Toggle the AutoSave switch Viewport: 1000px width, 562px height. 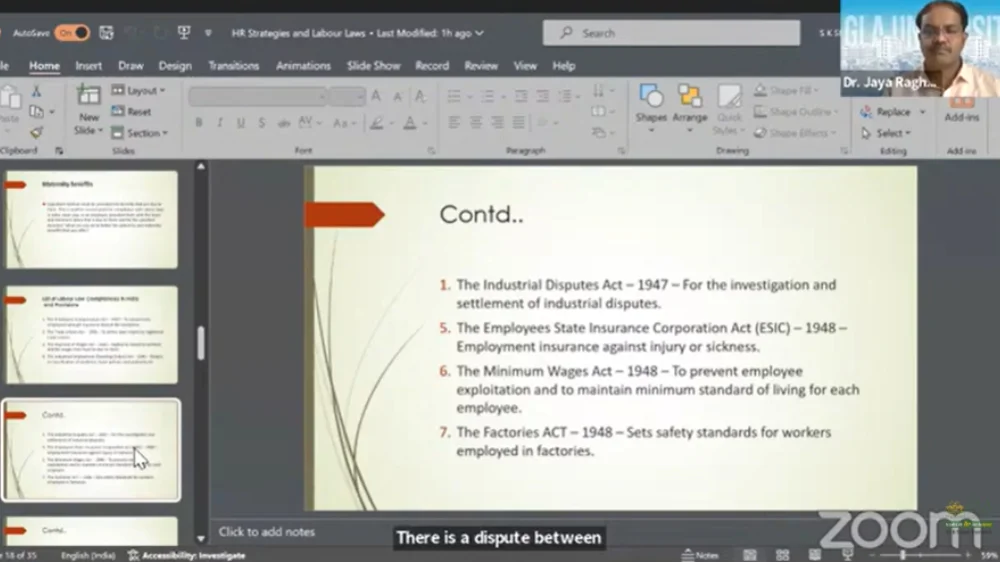tap(72, 33)
